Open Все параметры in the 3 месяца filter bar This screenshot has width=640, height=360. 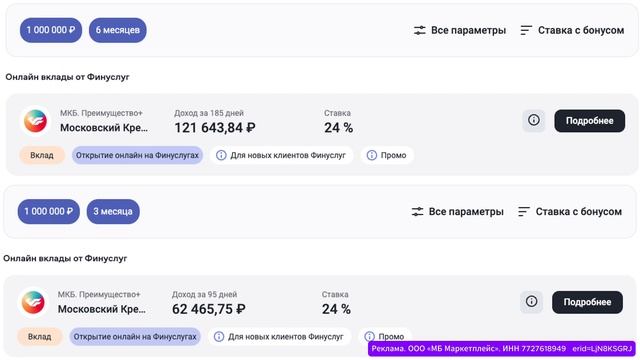coord(458,211)
